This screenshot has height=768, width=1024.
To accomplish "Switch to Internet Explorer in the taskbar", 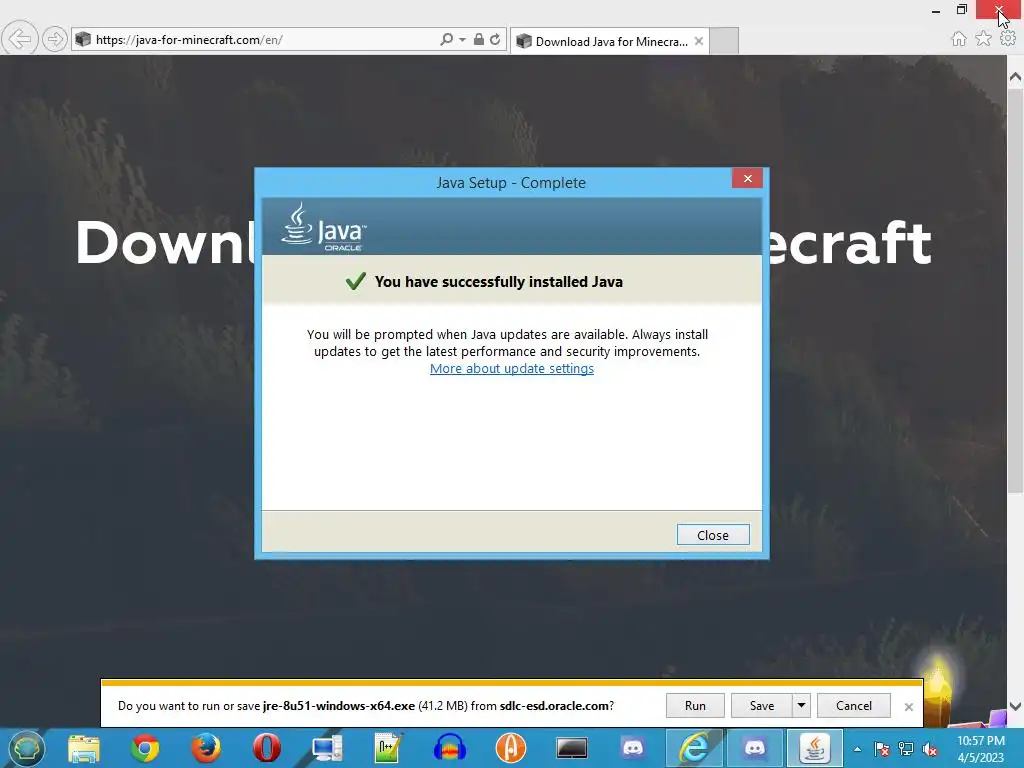I will [694, 748].
